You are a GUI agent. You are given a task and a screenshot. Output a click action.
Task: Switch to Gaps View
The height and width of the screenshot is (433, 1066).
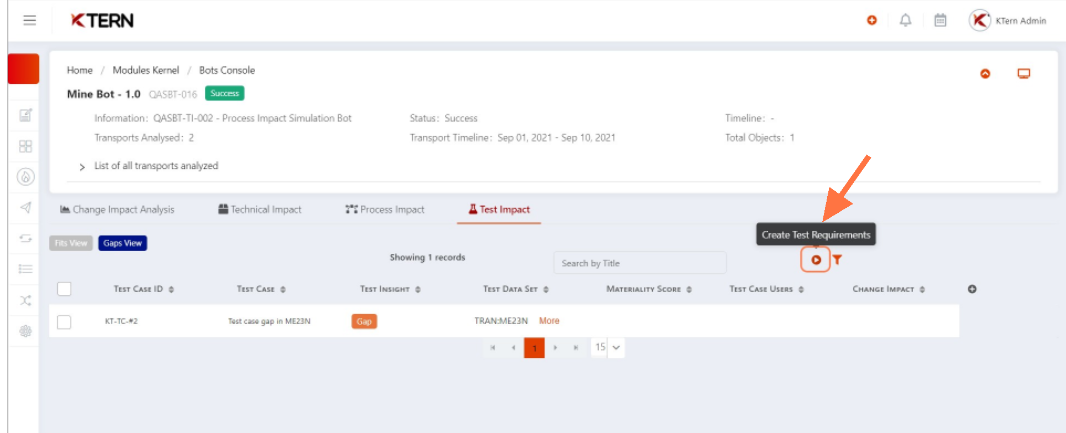122,243
